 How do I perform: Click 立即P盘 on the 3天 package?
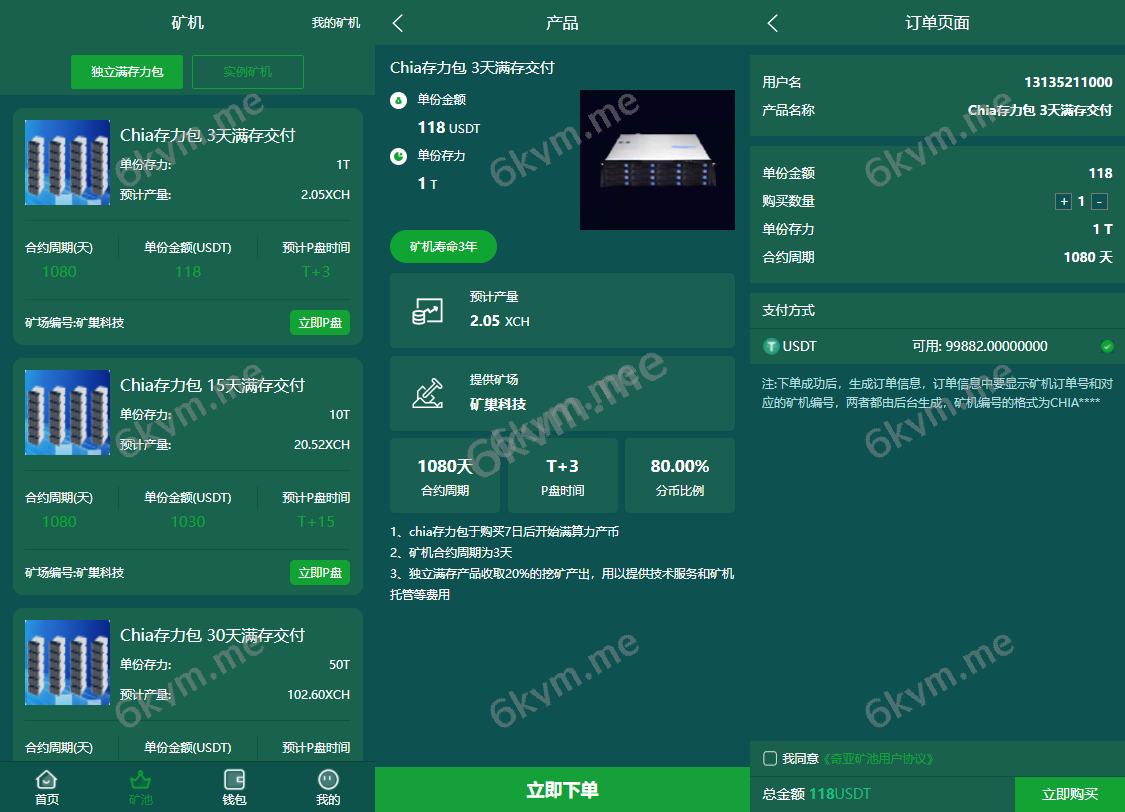point(319,323)
